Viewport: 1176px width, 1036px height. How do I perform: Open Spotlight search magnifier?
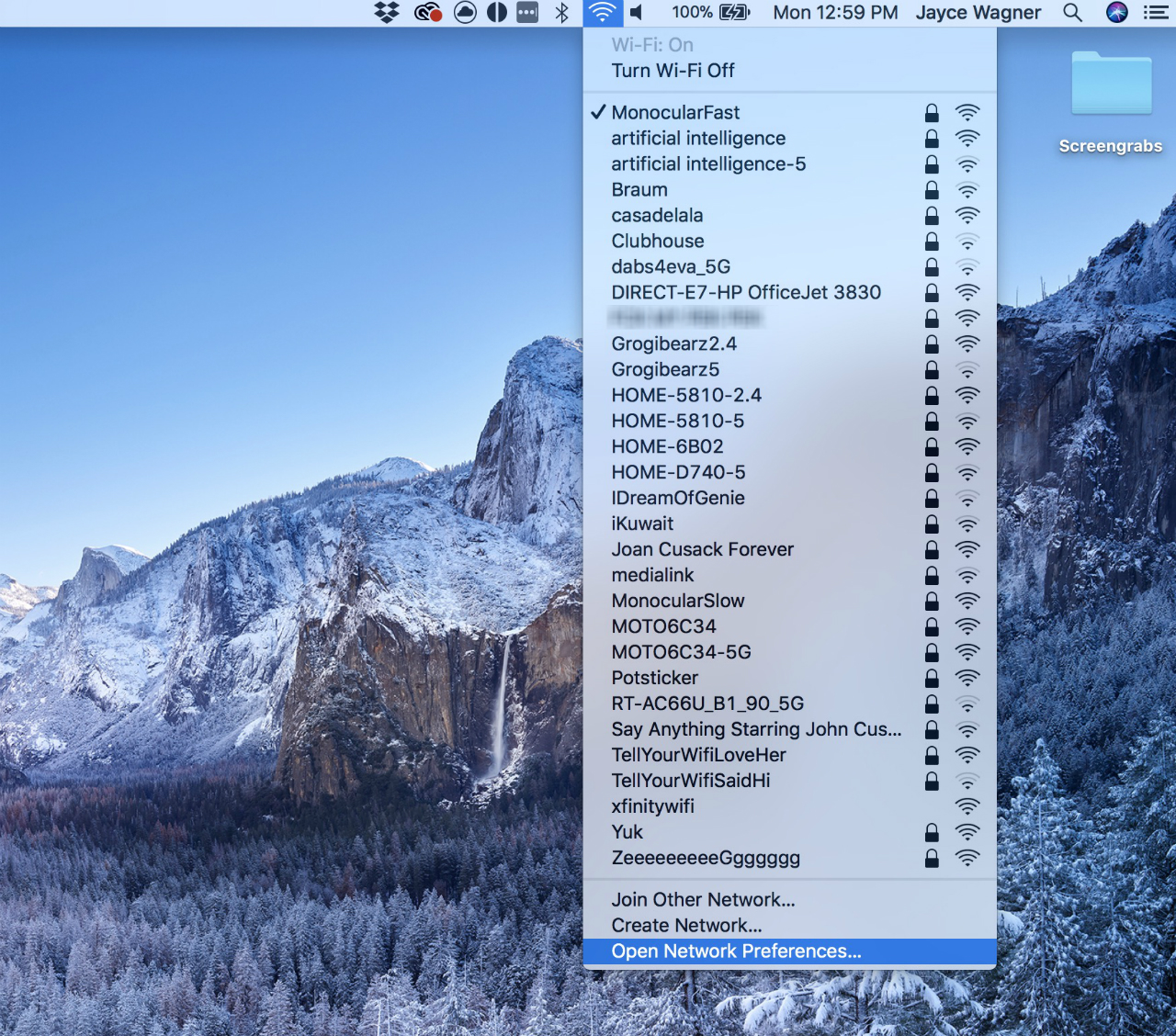1072,13
